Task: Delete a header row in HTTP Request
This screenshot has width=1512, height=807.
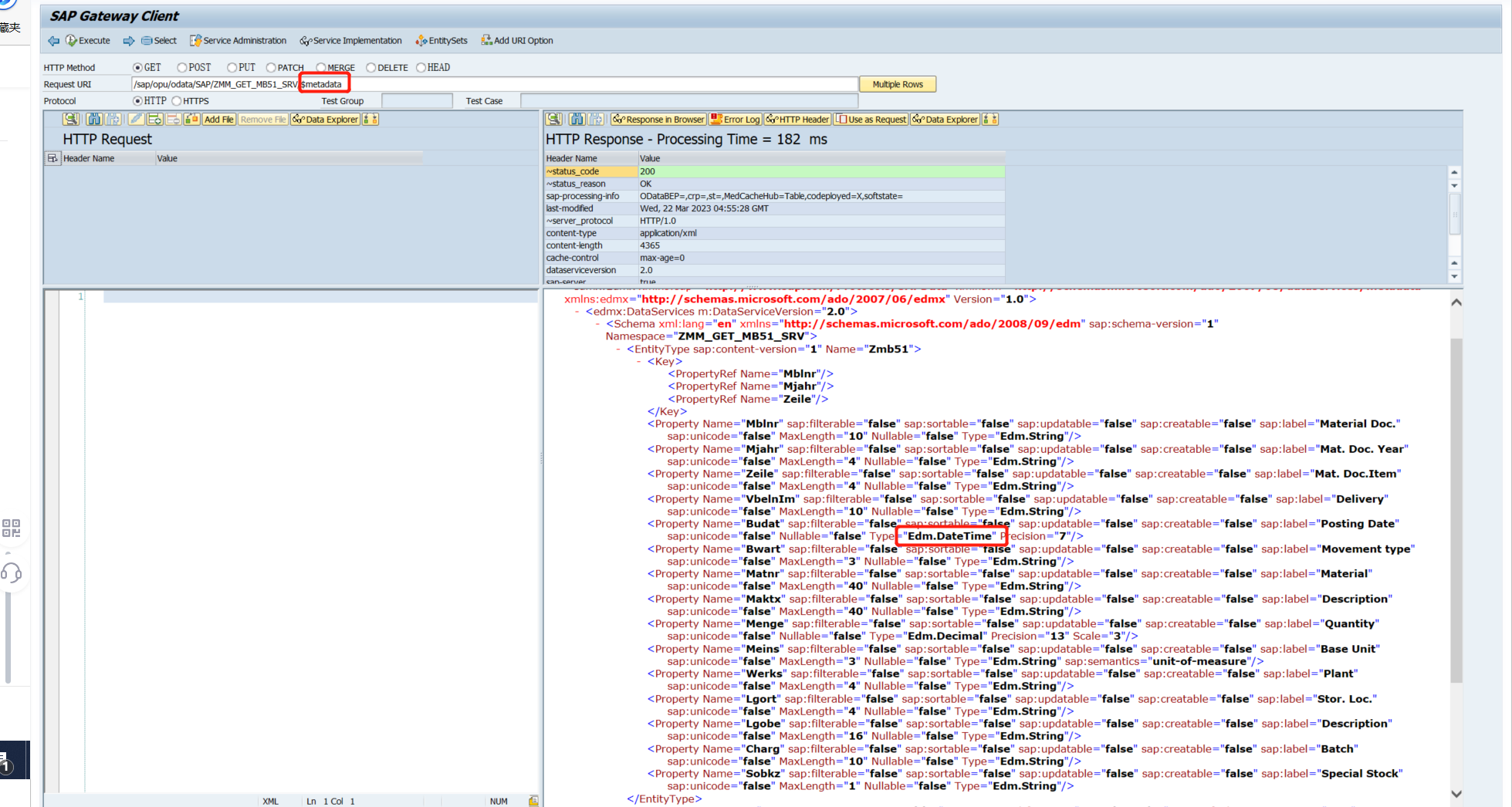Action: 174,119
